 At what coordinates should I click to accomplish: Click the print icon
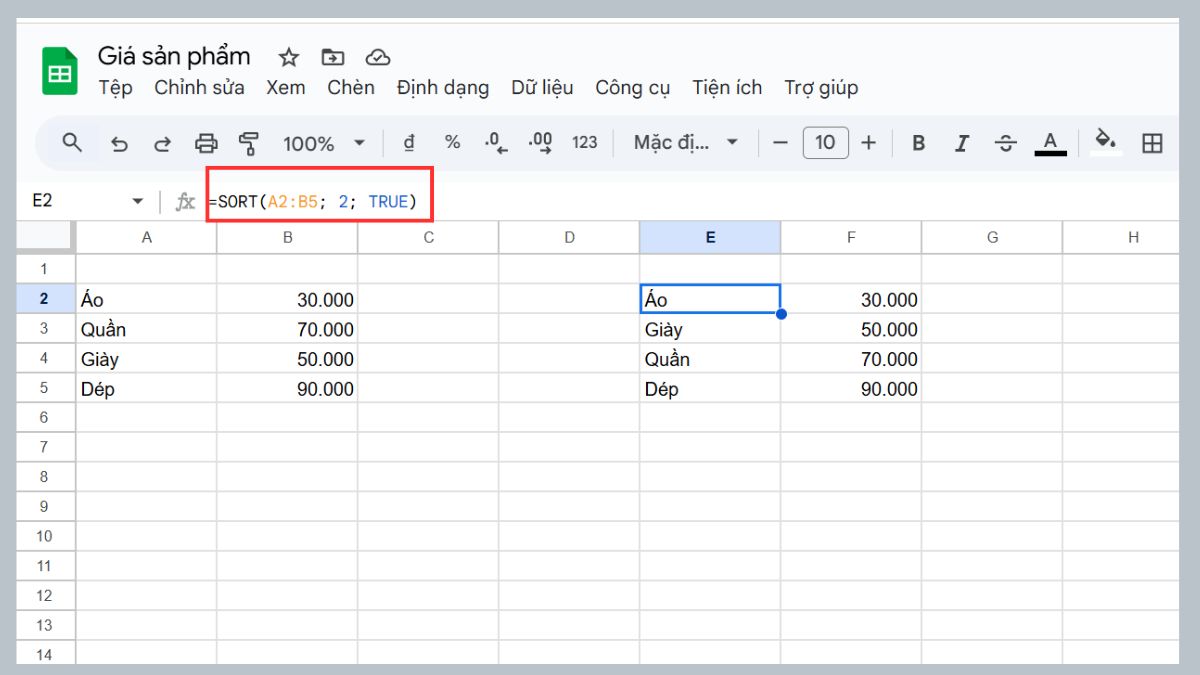coord(206,142)
